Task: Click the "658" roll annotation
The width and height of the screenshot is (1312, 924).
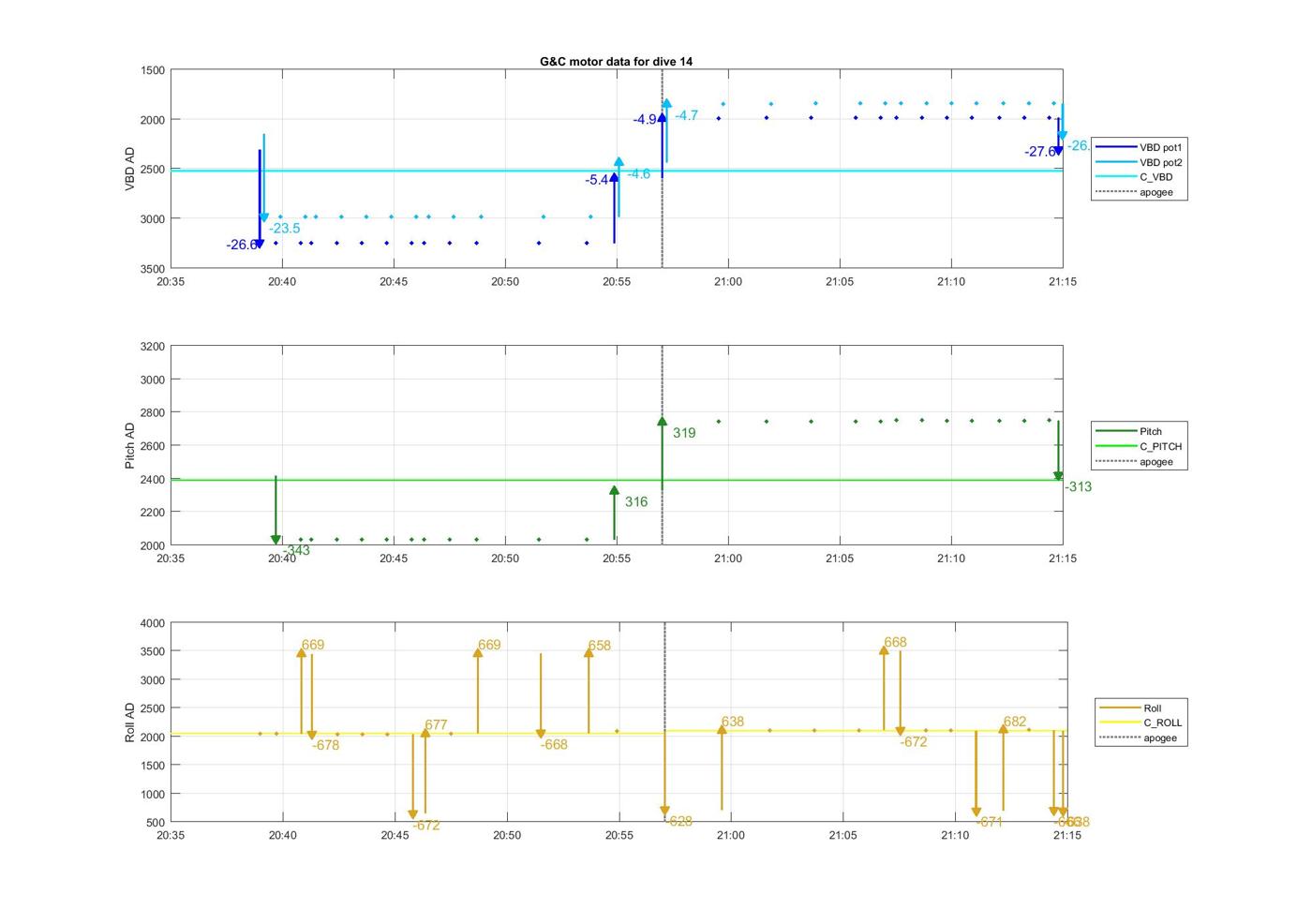Action: (600, 647)
